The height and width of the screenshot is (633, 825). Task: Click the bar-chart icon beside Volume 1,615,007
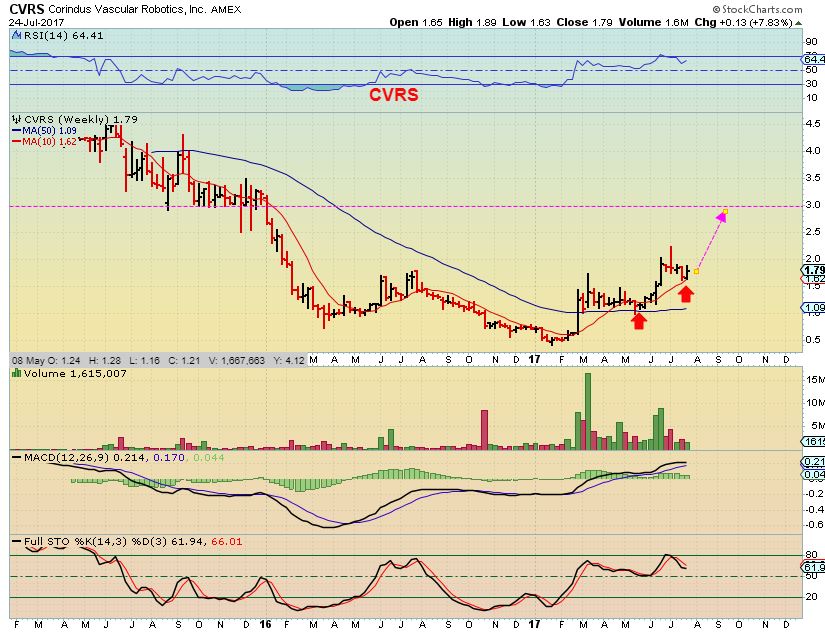pos(16,373)
